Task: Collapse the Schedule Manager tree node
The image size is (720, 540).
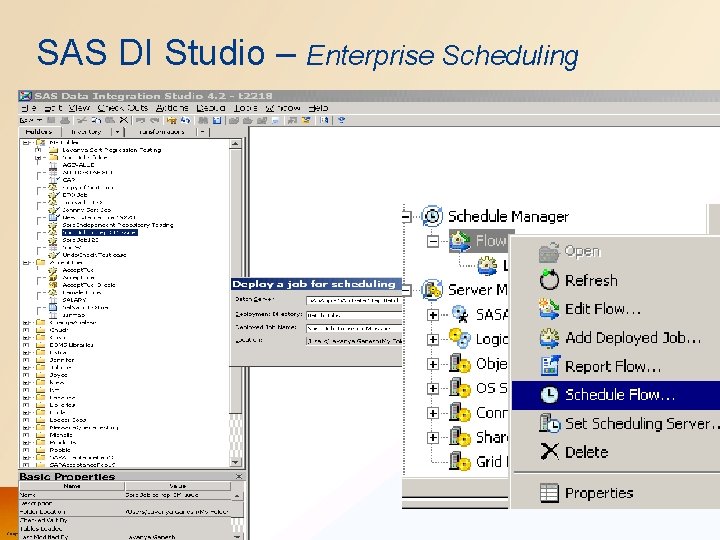Action: coord(406,216)
